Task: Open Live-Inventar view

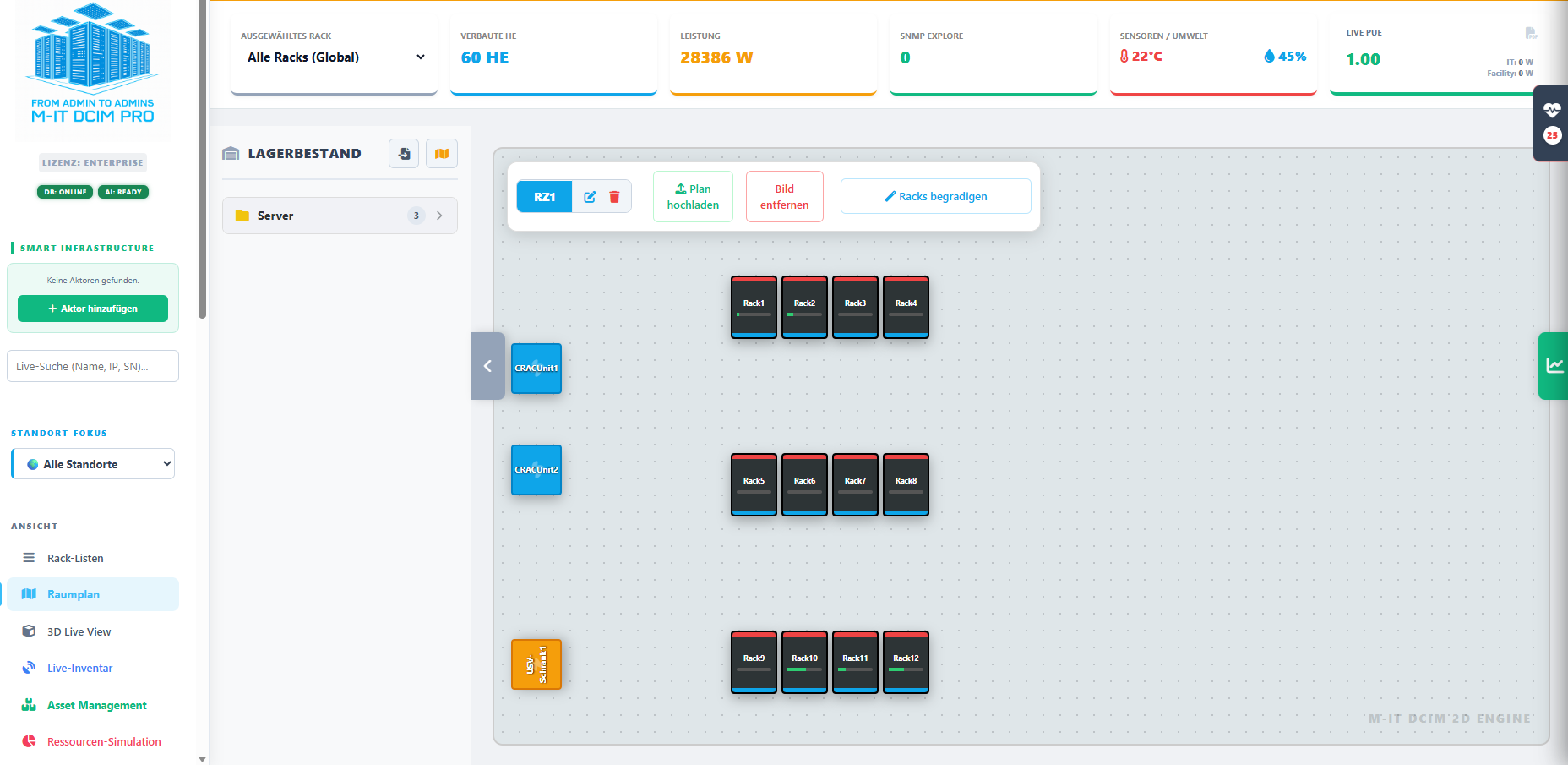Action: coord(93,668)
